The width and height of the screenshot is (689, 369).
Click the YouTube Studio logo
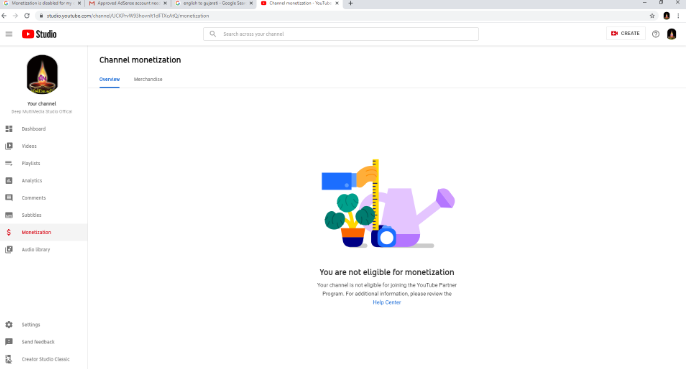pyautogui.click(x=39, y=34)
